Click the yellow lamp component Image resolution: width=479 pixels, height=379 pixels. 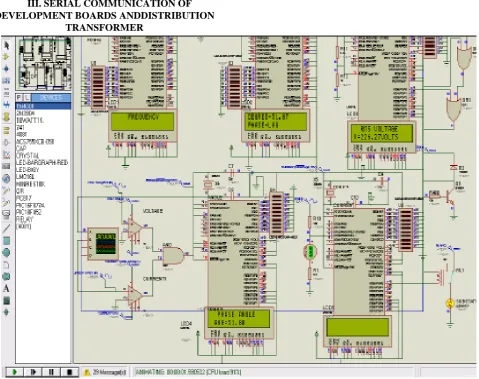pos(450,303)
